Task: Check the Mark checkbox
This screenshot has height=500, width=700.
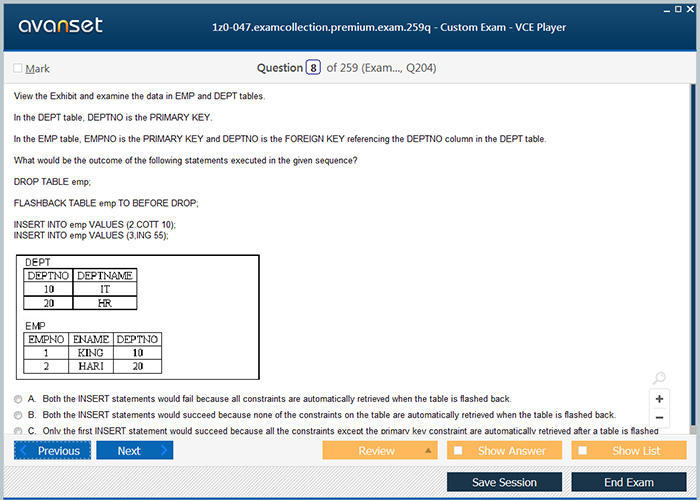Action: point(18,68)
